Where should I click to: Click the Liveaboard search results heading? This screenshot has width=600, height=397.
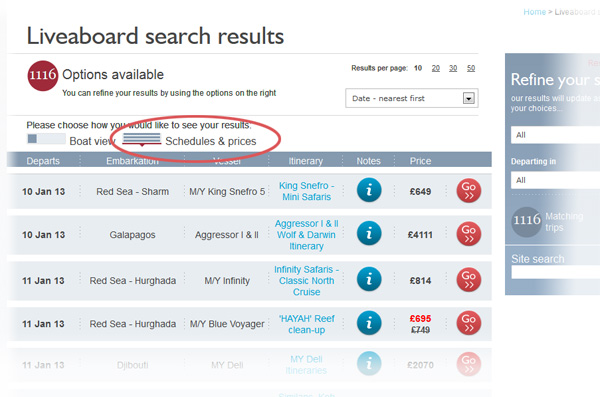coord(155,36)
